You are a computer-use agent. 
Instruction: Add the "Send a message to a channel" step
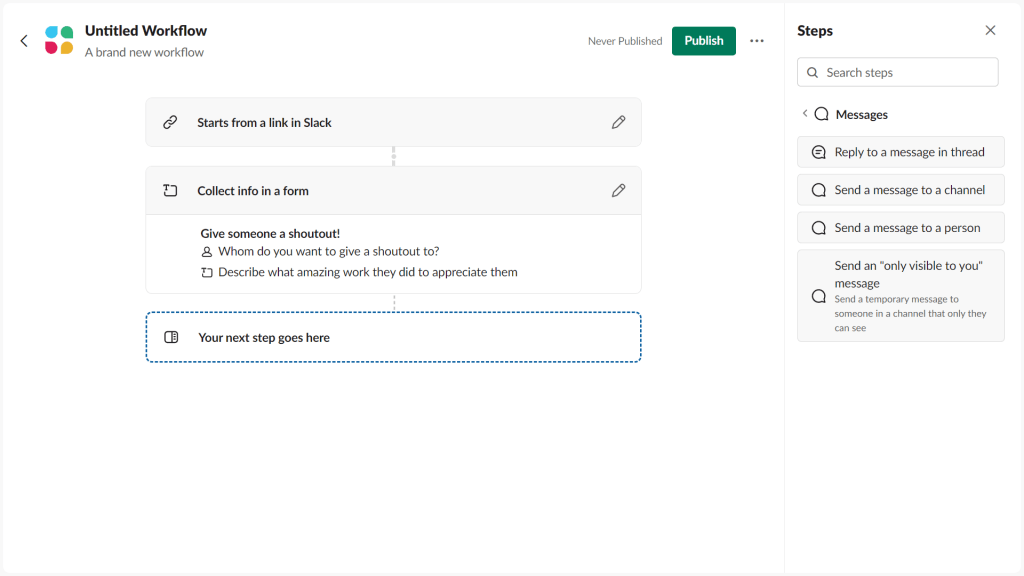[900, 189]
